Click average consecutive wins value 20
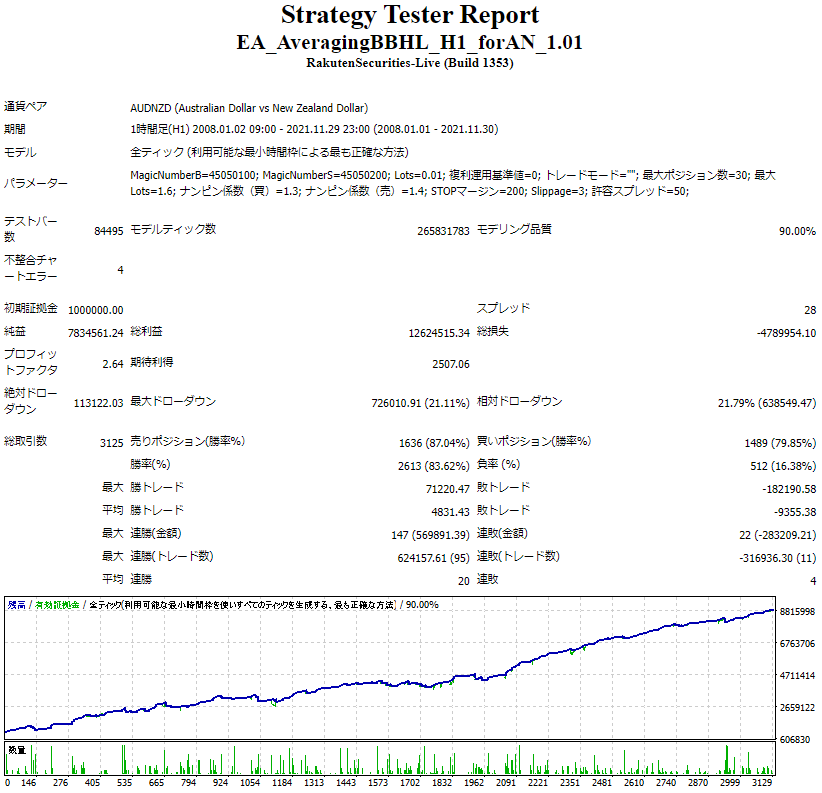 [463, 581]
